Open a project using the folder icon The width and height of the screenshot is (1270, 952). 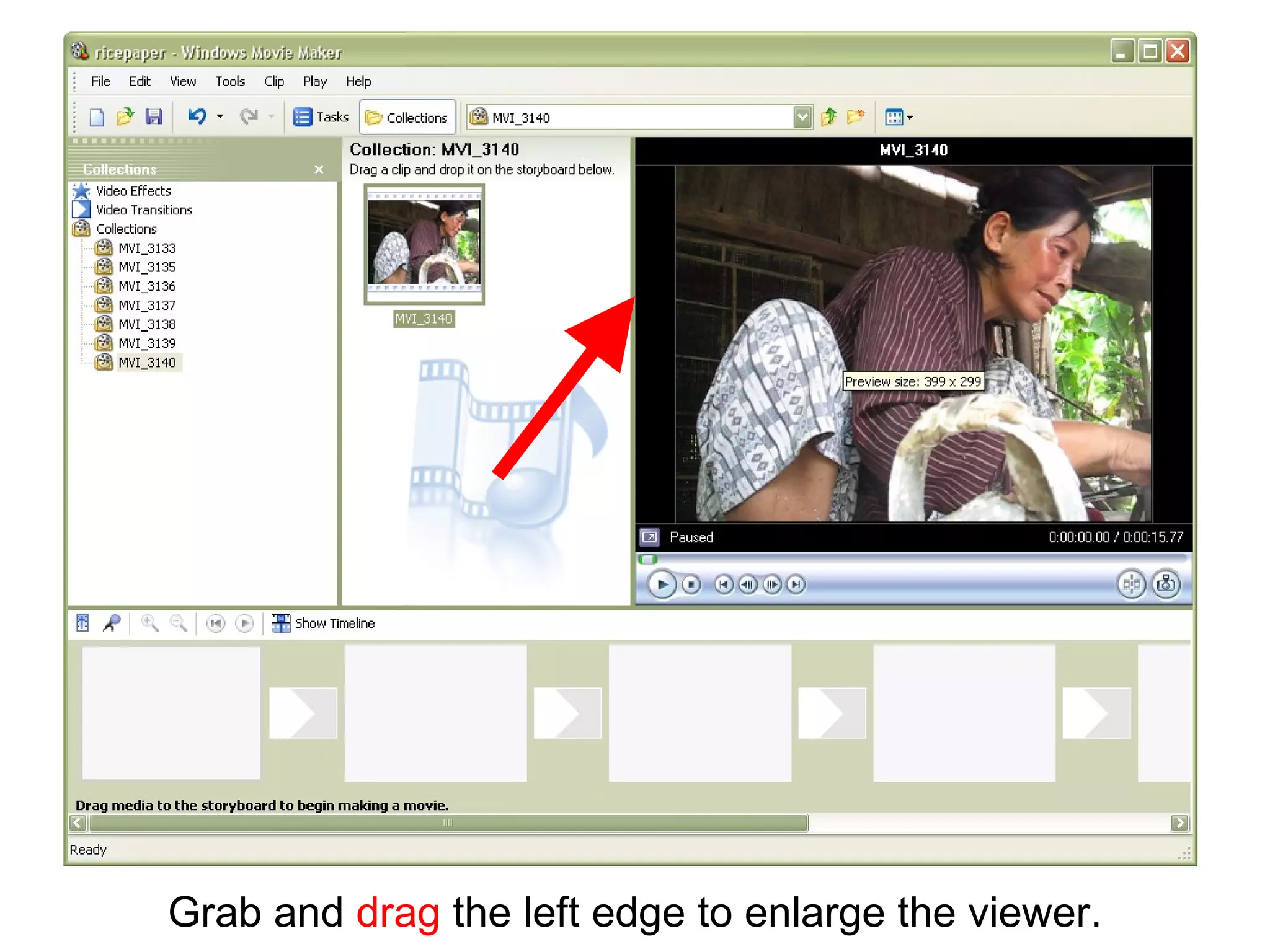(125, 117)
